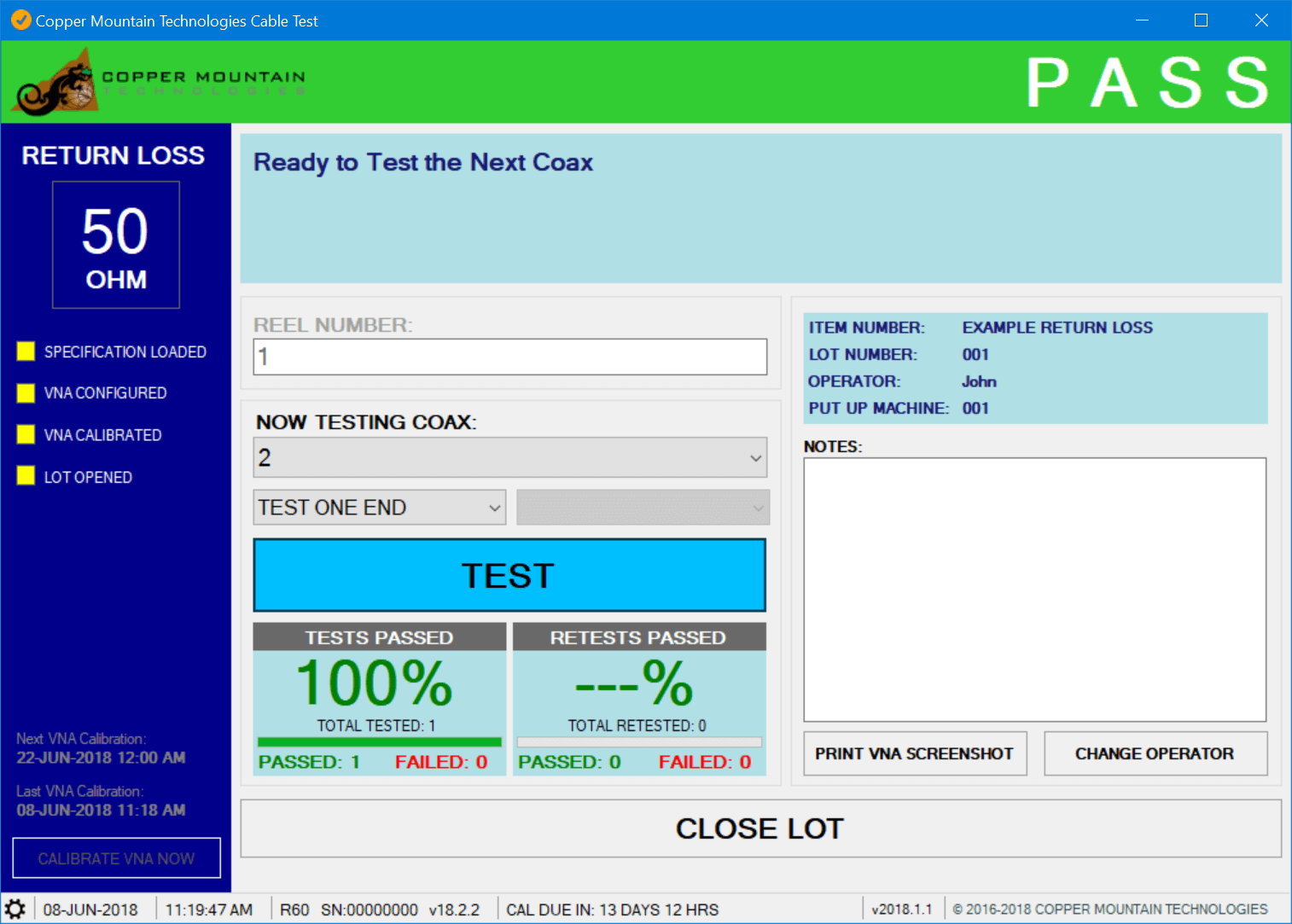
Task: Click the ---% retests passed value
Action: click(634, 683)
